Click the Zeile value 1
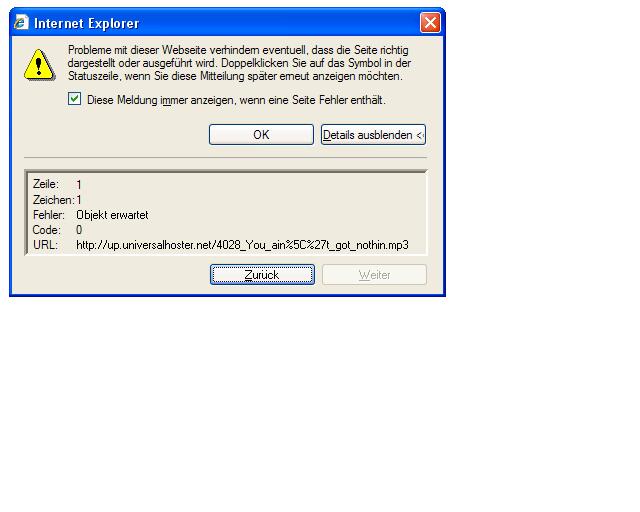 coord(79,185)
